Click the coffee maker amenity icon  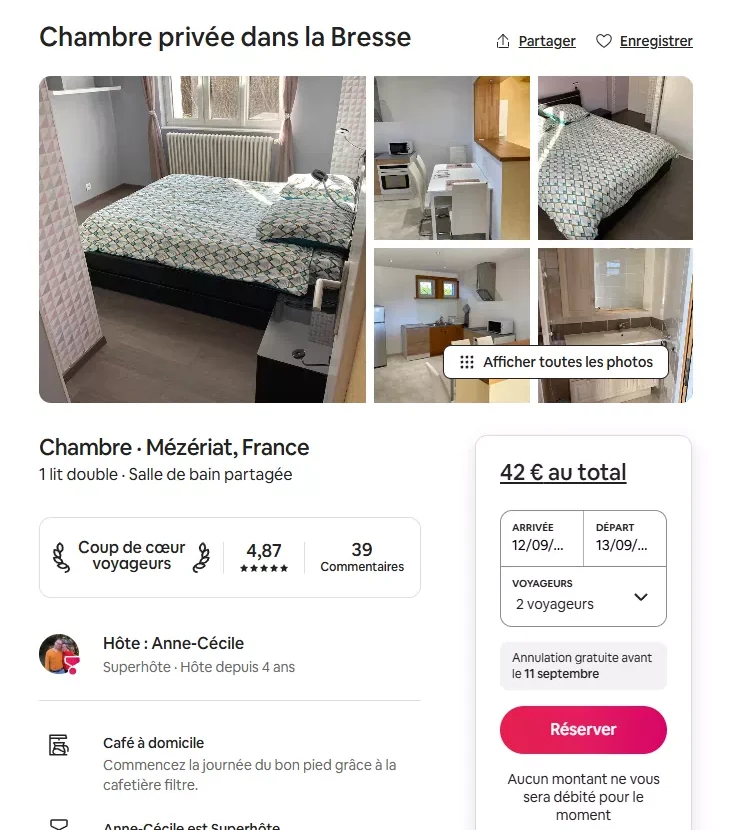[x=59, y=744]
